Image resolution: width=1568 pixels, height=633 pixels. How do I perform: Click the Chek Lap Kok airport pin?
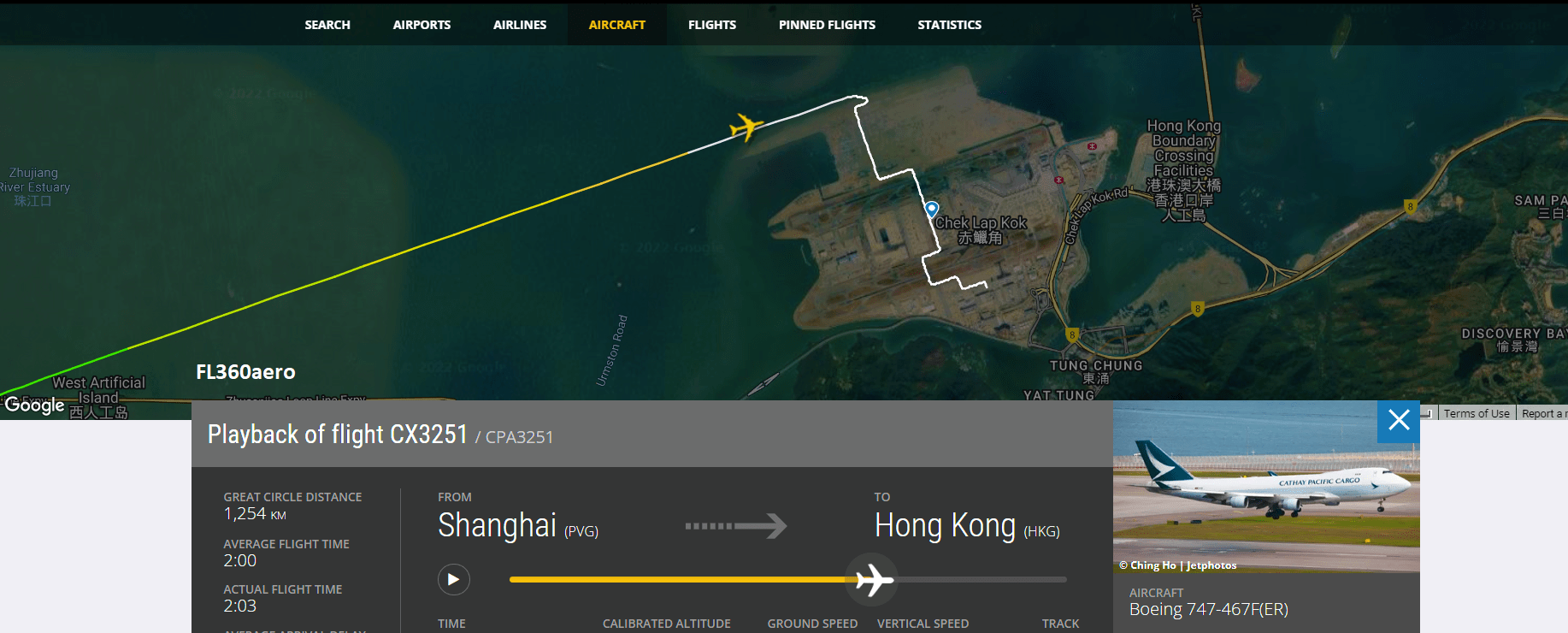[x=932, y=209]
